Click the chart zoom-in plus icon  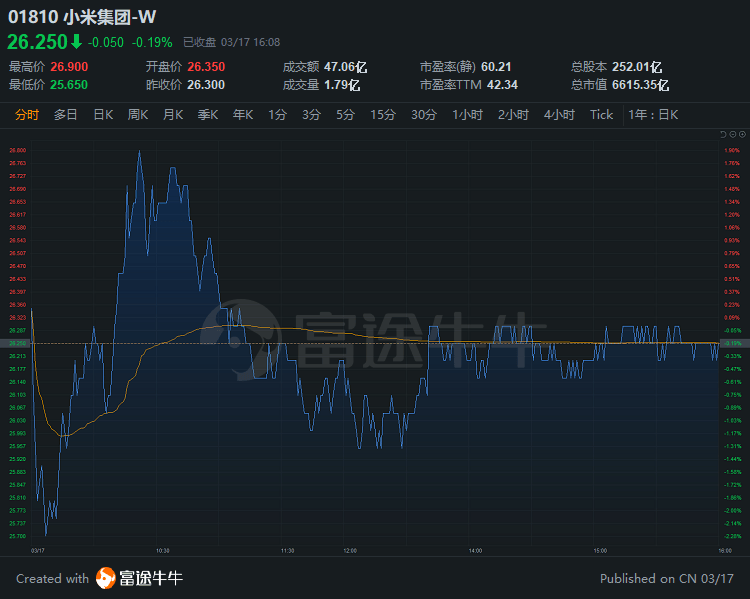coord(742,134)
